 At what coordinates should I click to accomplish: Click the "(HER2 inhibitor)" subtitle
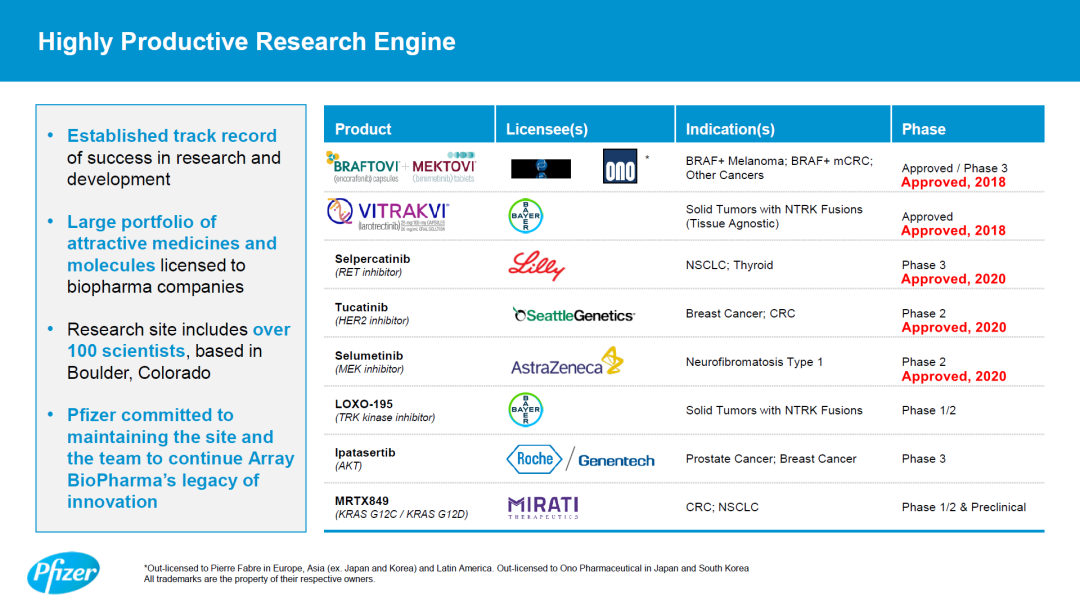click(x=372, y=320)
